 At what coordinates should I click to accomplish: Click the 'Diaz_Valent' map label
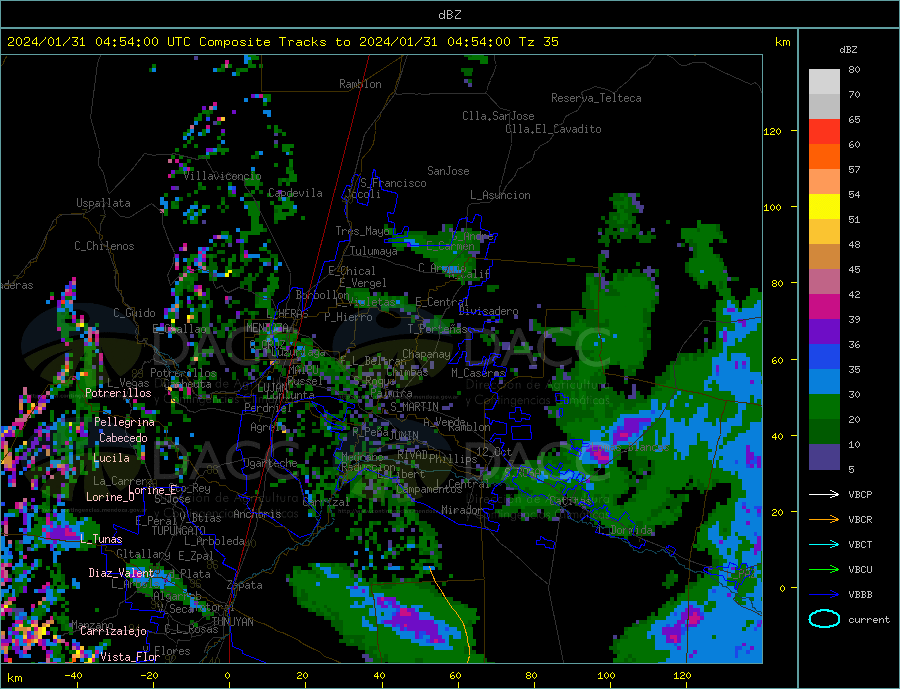[x=122, y=573]
